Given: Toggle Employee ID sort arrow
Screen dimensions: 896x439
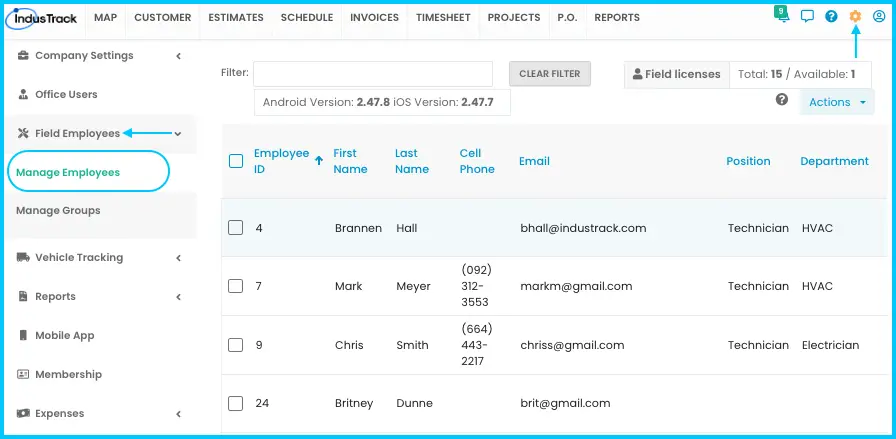Looking at the screenshot, I should pyautogui.click(x=319, y=161).
